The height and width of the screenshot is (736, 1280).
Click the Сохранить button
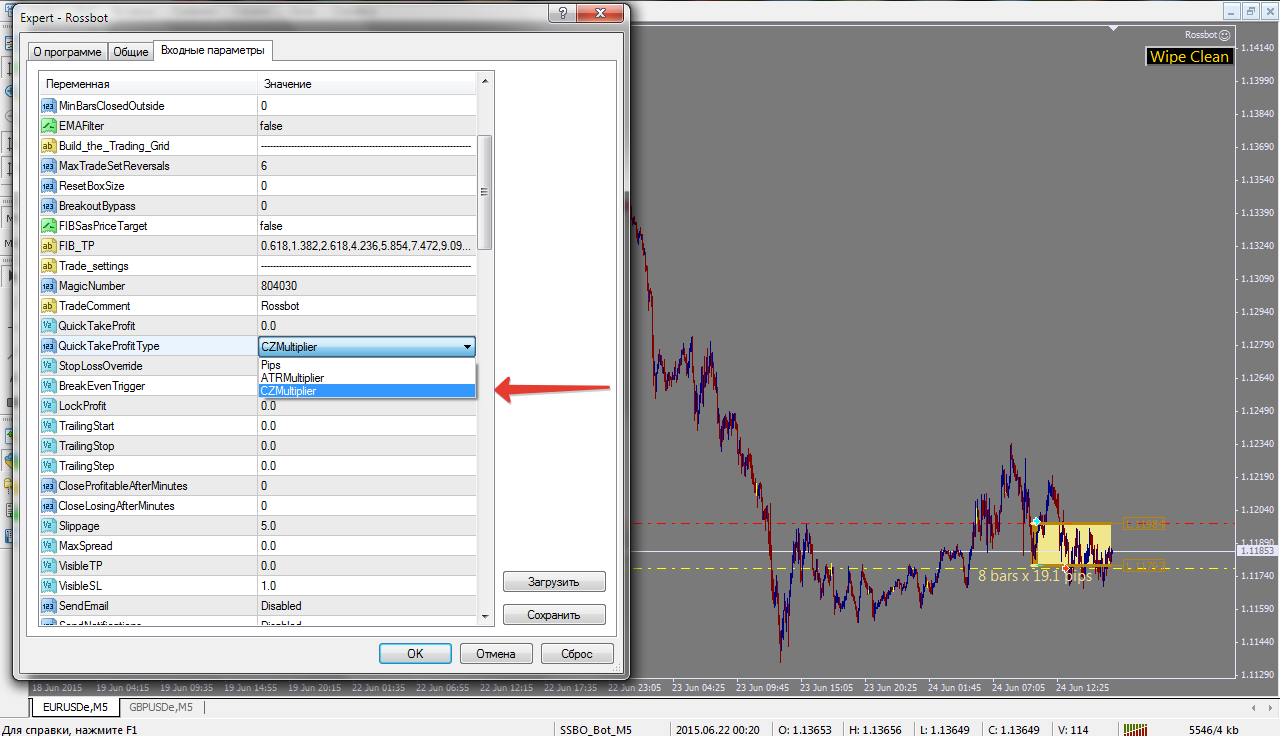554,615
